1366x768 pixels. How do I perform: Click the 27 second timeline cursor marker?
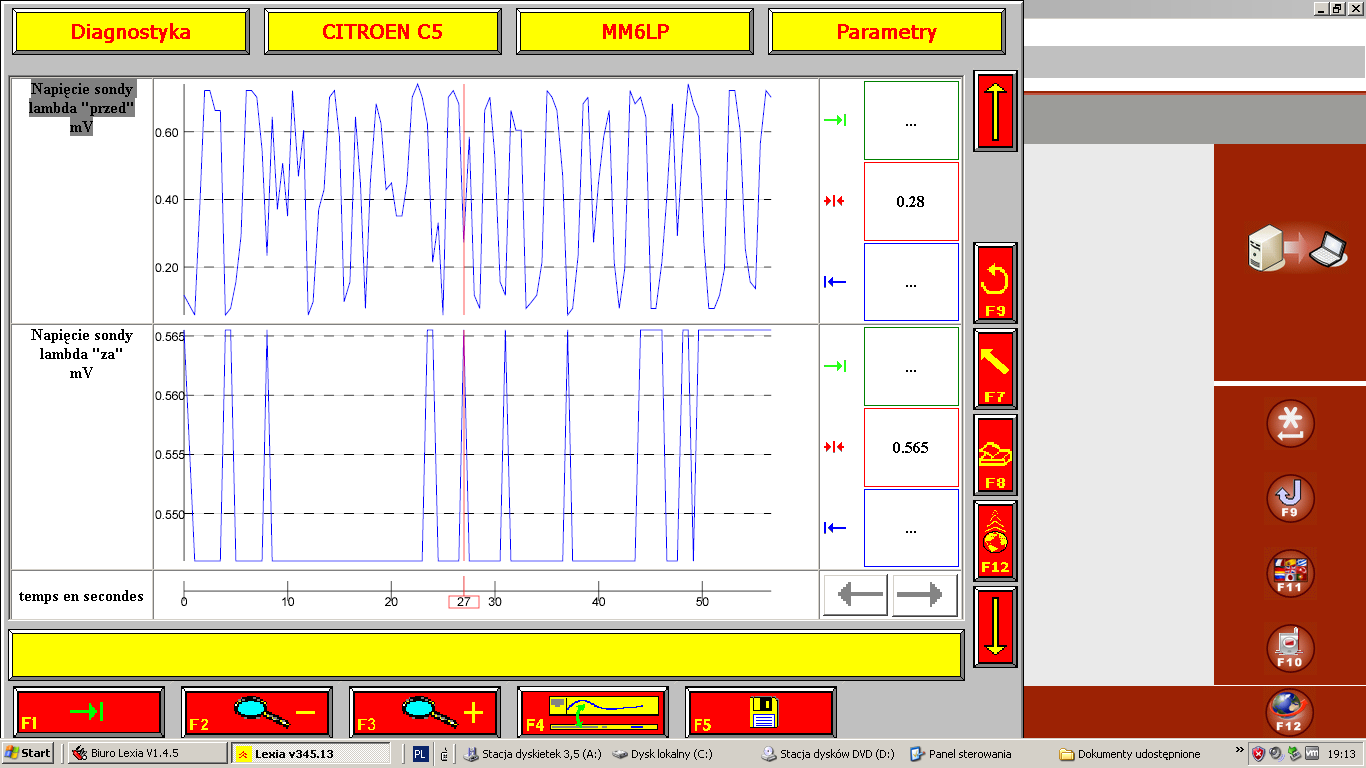point(463,602)
